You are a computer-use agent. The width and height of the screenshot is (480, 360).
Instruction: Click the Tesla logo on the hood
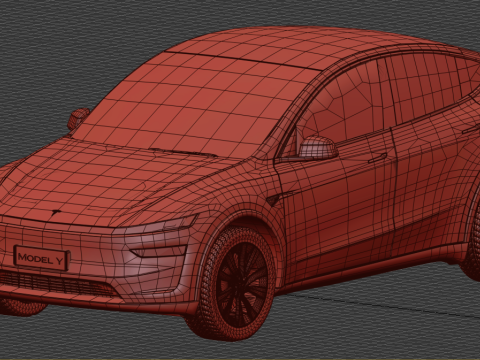(56, 213)
